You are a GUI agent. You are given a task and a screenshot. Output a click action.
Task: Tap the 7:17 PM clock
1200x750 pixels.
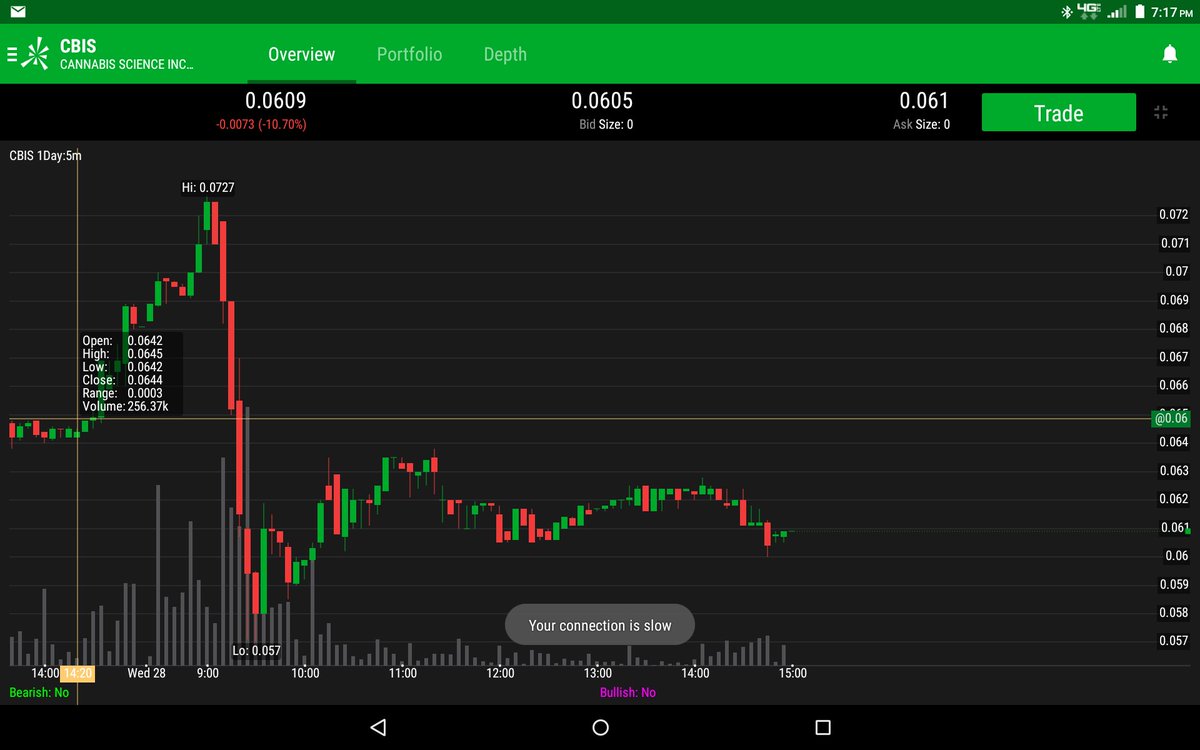1171,12
